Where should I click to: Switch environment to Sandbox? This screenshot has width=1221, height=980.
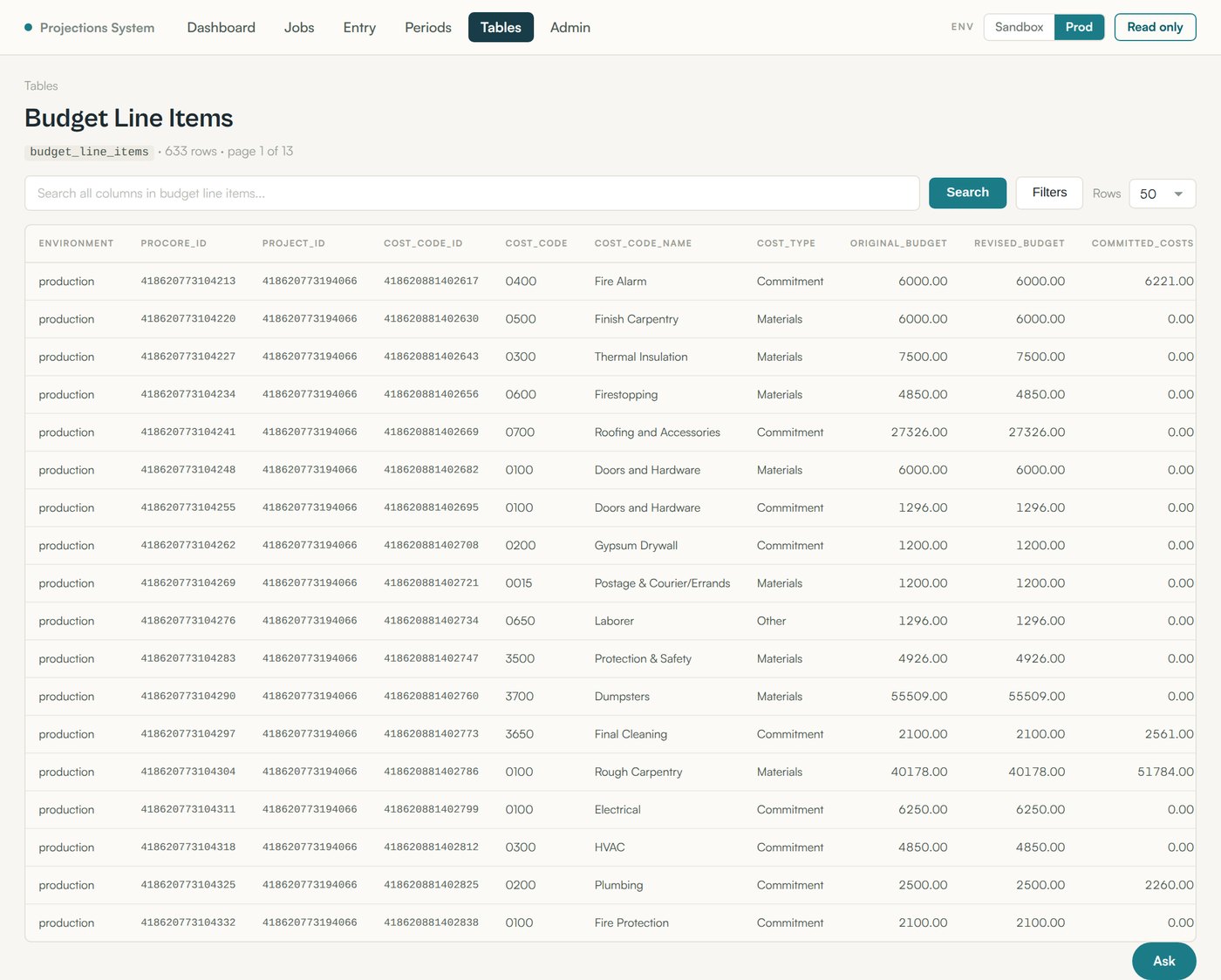pos(1019,27)
